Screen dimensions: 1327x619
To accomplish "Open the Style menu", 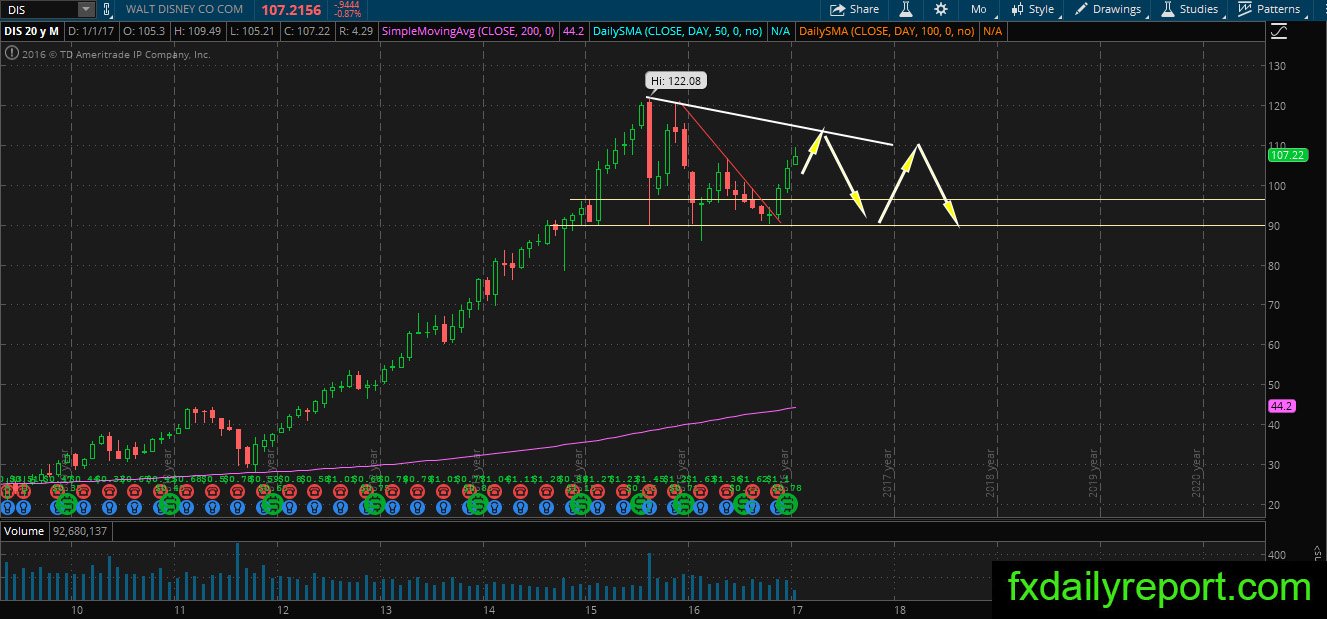I will pos(1033,9).
